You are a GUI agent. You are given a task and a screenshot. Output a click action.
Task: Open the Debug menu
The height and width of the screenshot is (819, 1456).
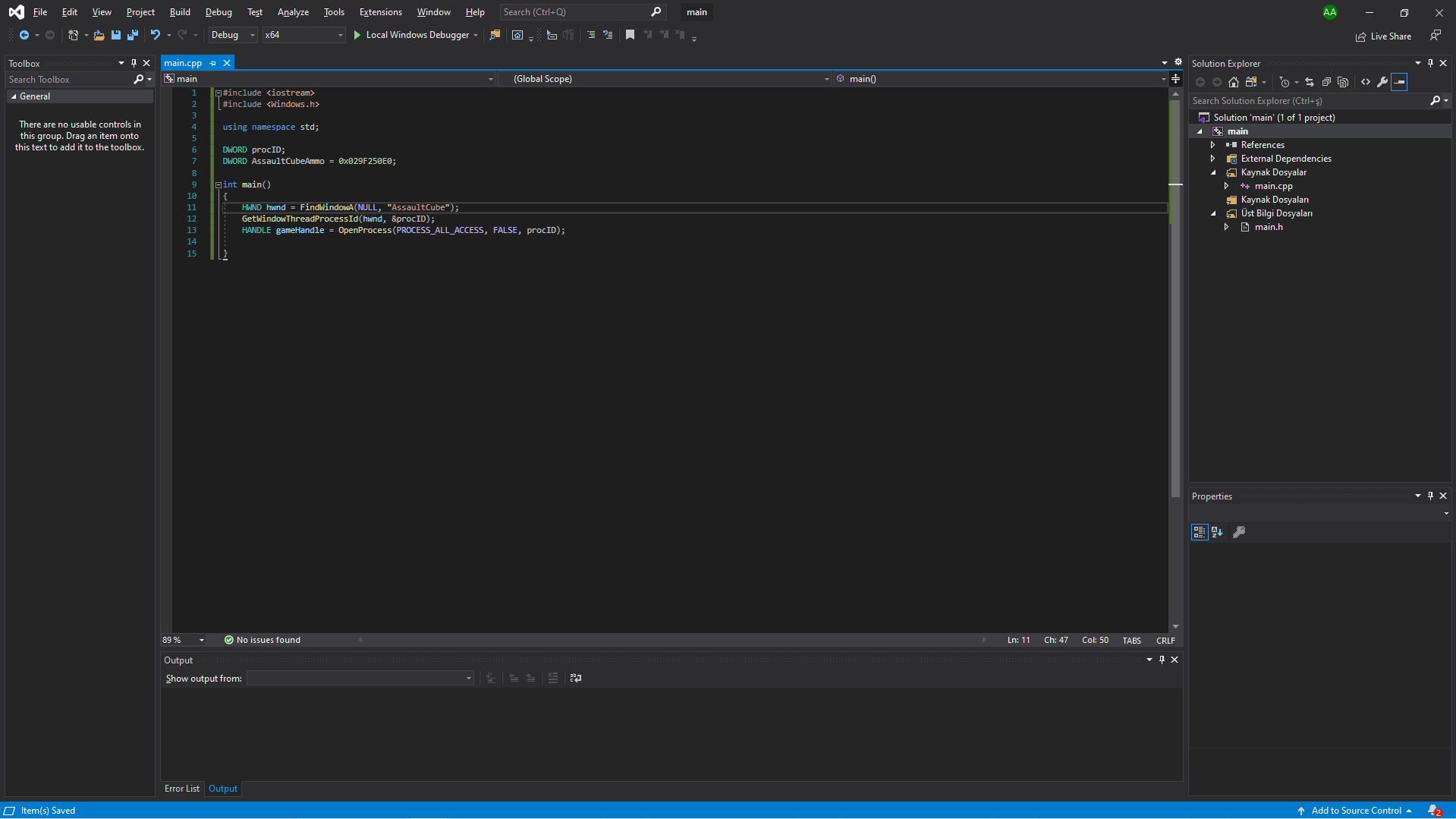coord(219,12)
